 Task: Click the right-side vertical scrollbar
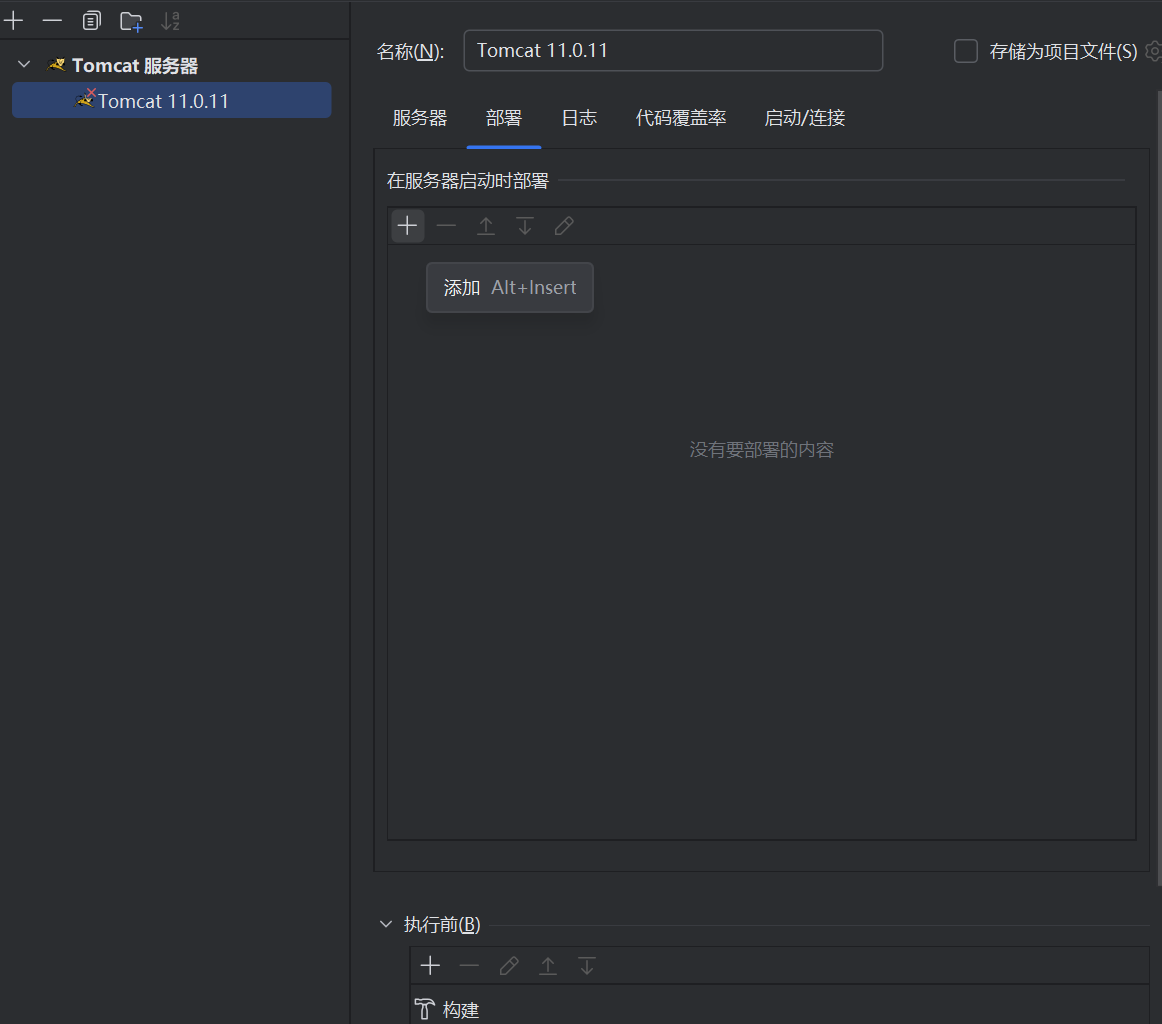point(1159,488)
